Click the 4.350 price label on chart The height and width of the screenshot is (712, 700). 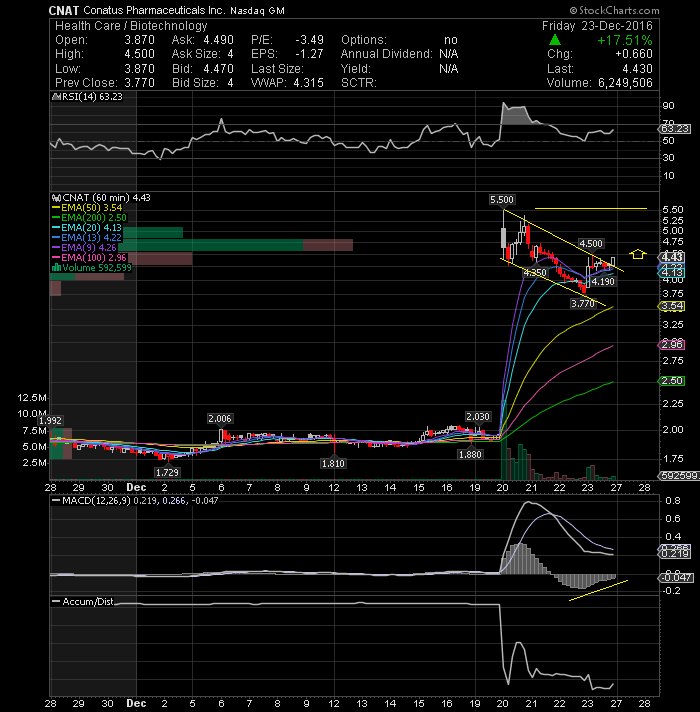(x=535, y=273)
